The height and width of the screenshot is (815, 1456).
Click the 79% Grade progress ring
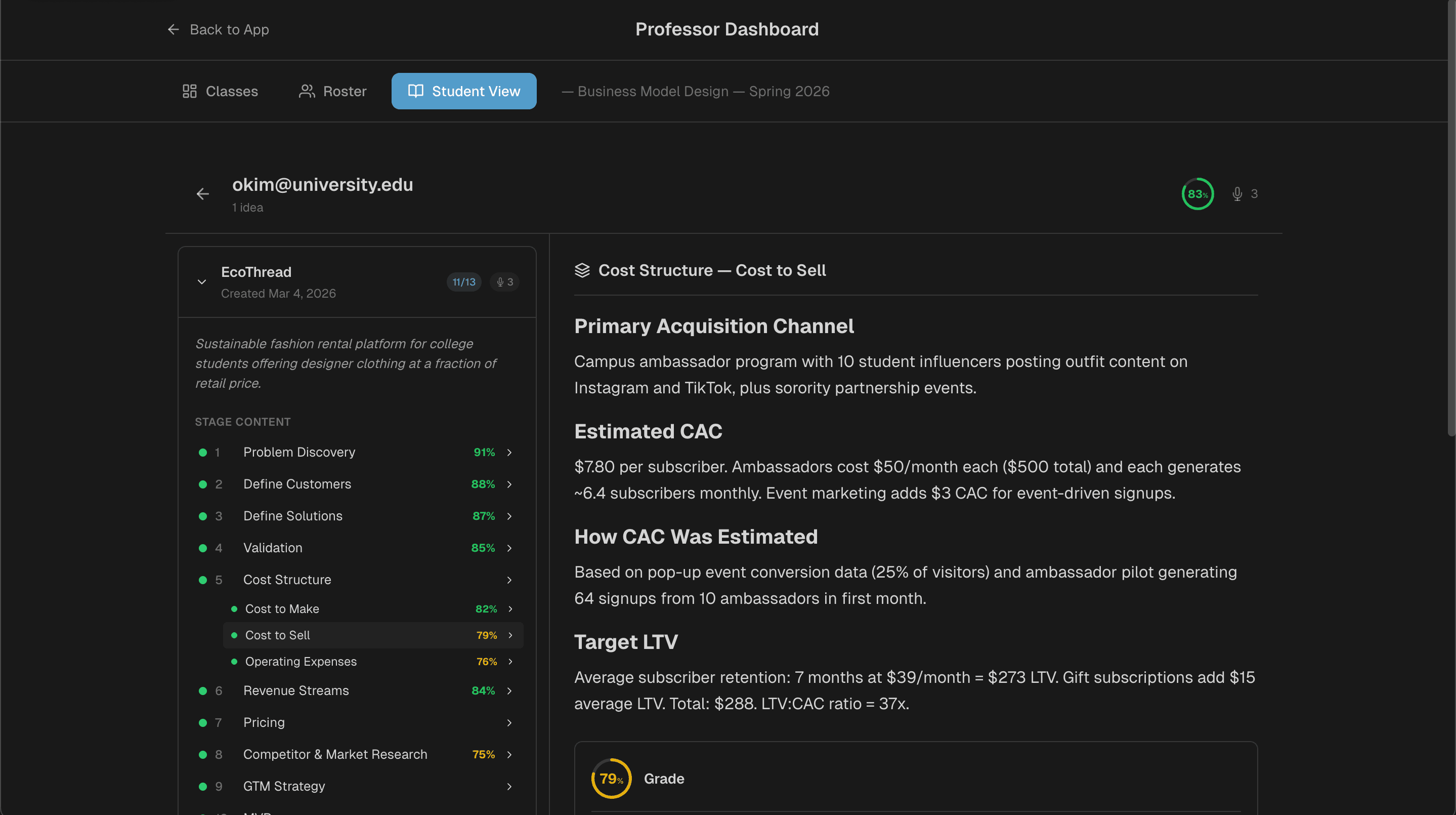611,778
